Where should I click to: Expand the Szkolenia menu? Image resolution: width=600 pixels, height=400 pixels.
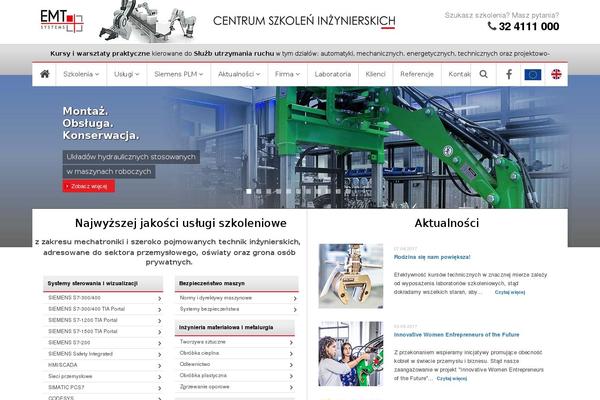tap(81, 74)
